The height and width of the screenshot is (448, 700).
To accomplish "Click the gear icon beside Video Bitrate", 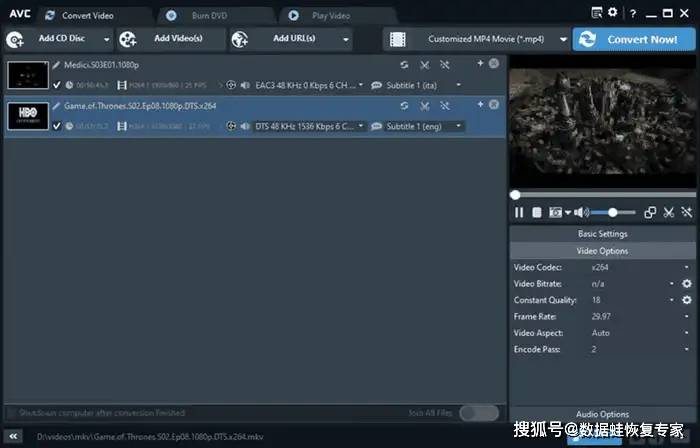I will (x=686, y=284).
